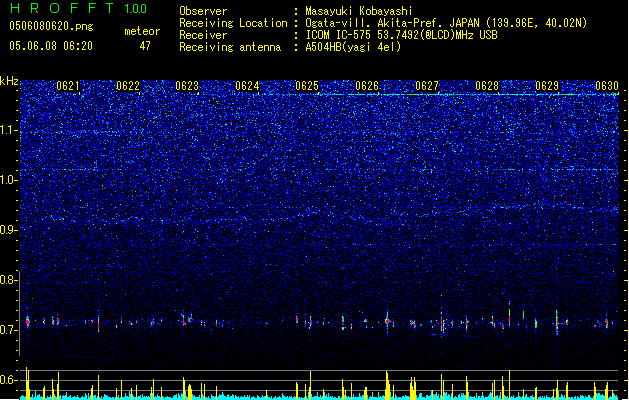Click the 0630 time marker
The width and height of the screenshot is (629, 400).
click(x=607, y=86)
